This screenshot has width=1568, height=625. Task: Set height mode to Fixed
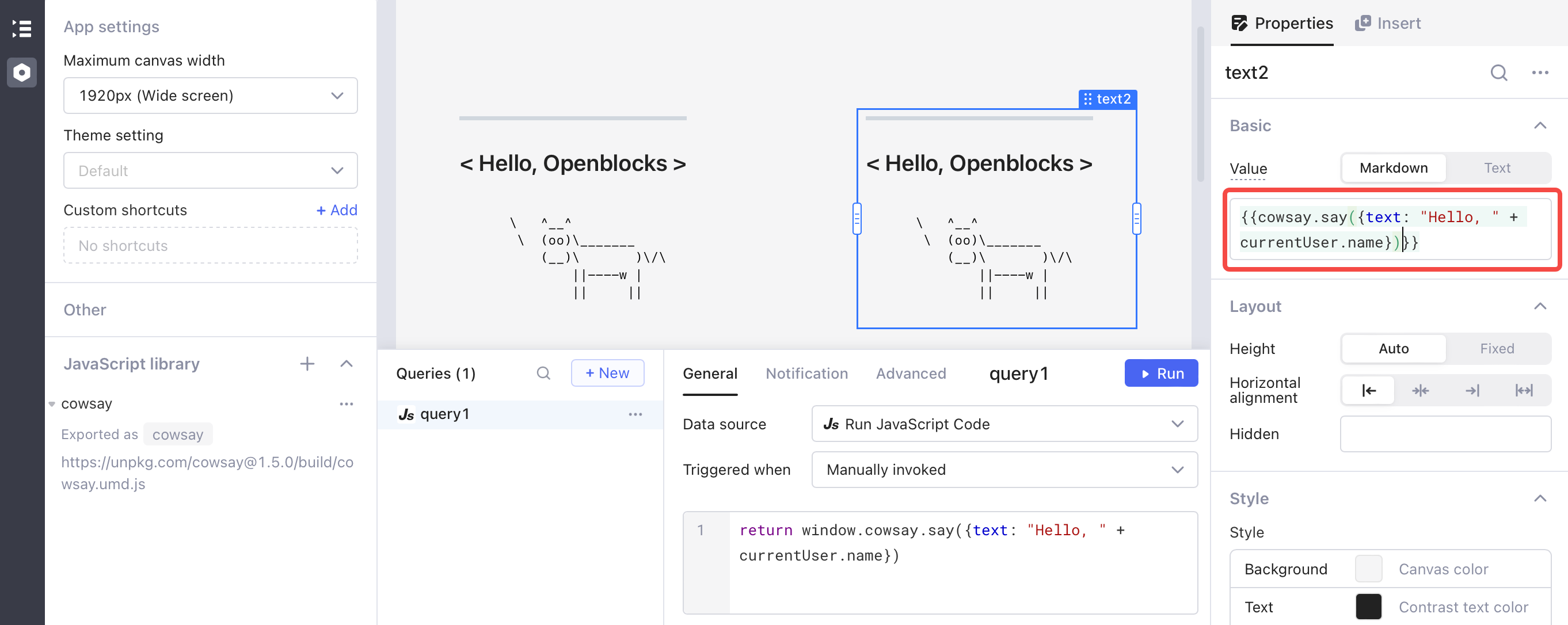tap(1497, 349)
